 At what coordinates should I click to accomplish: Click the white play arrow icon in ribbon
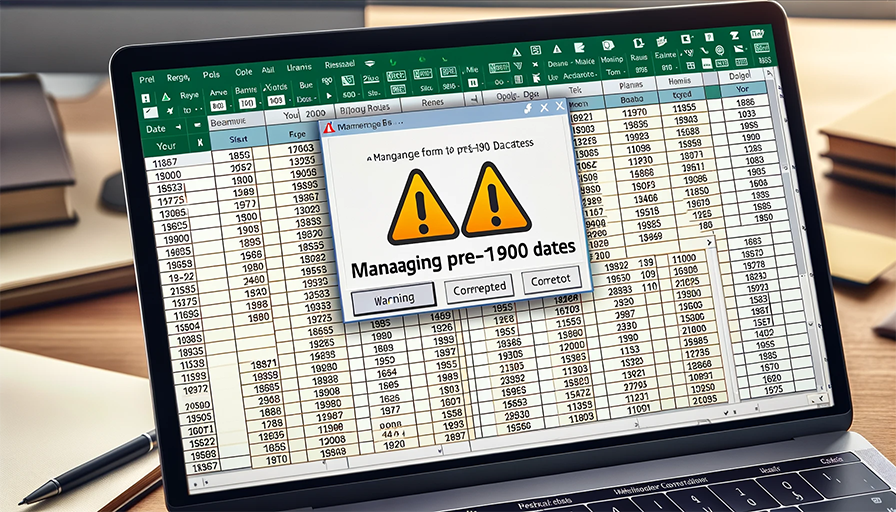coord(329,95)
